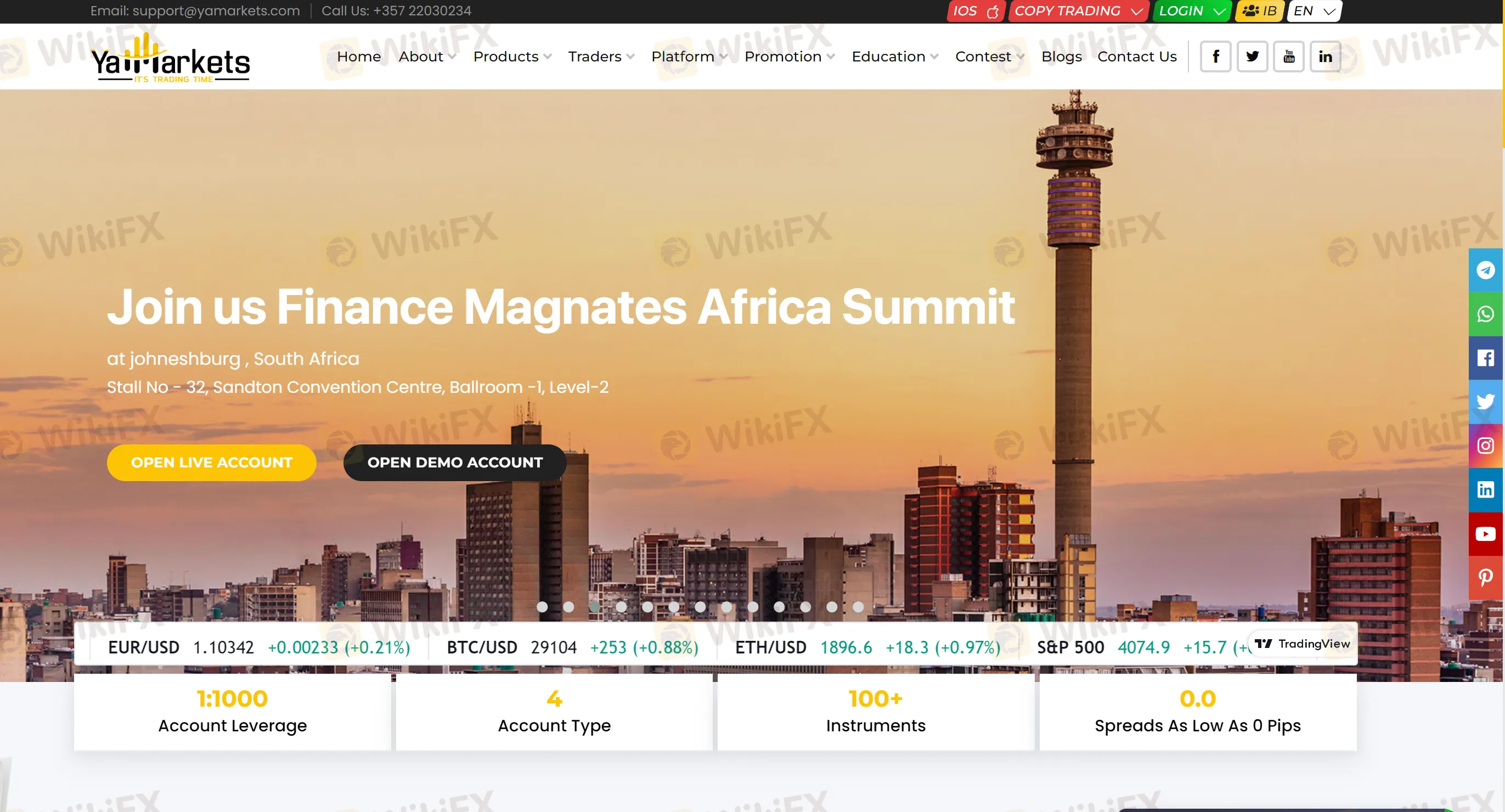
Task: Expand the COPY TRADING dropdown
Action: tap(1078, 11)
